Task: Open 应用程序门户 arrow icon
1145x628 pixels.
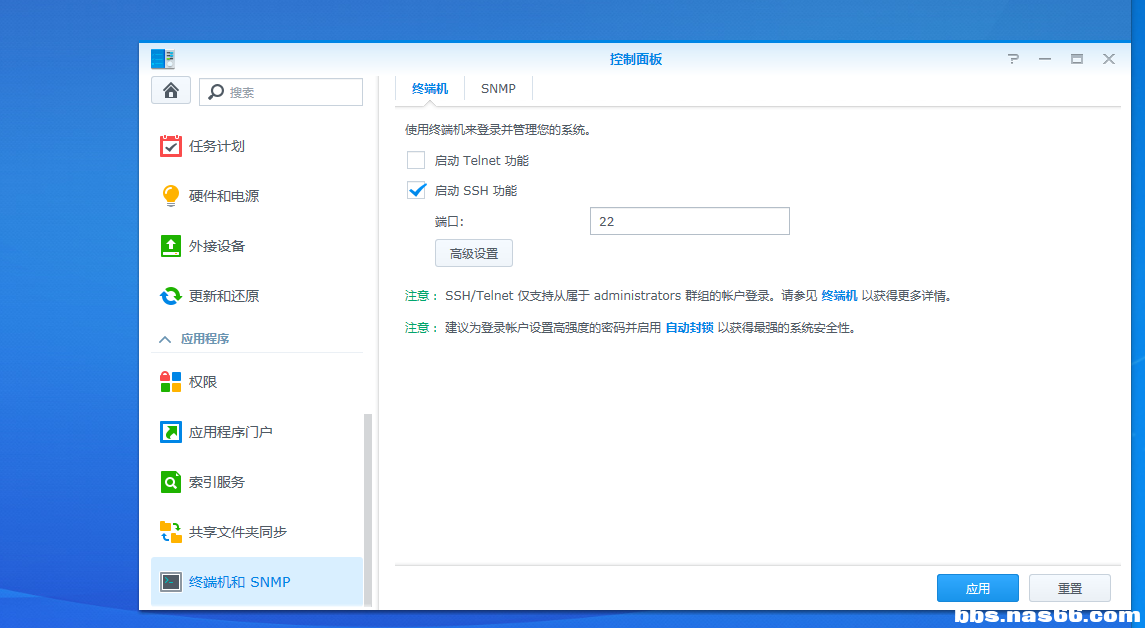Action: coord(171,432)
